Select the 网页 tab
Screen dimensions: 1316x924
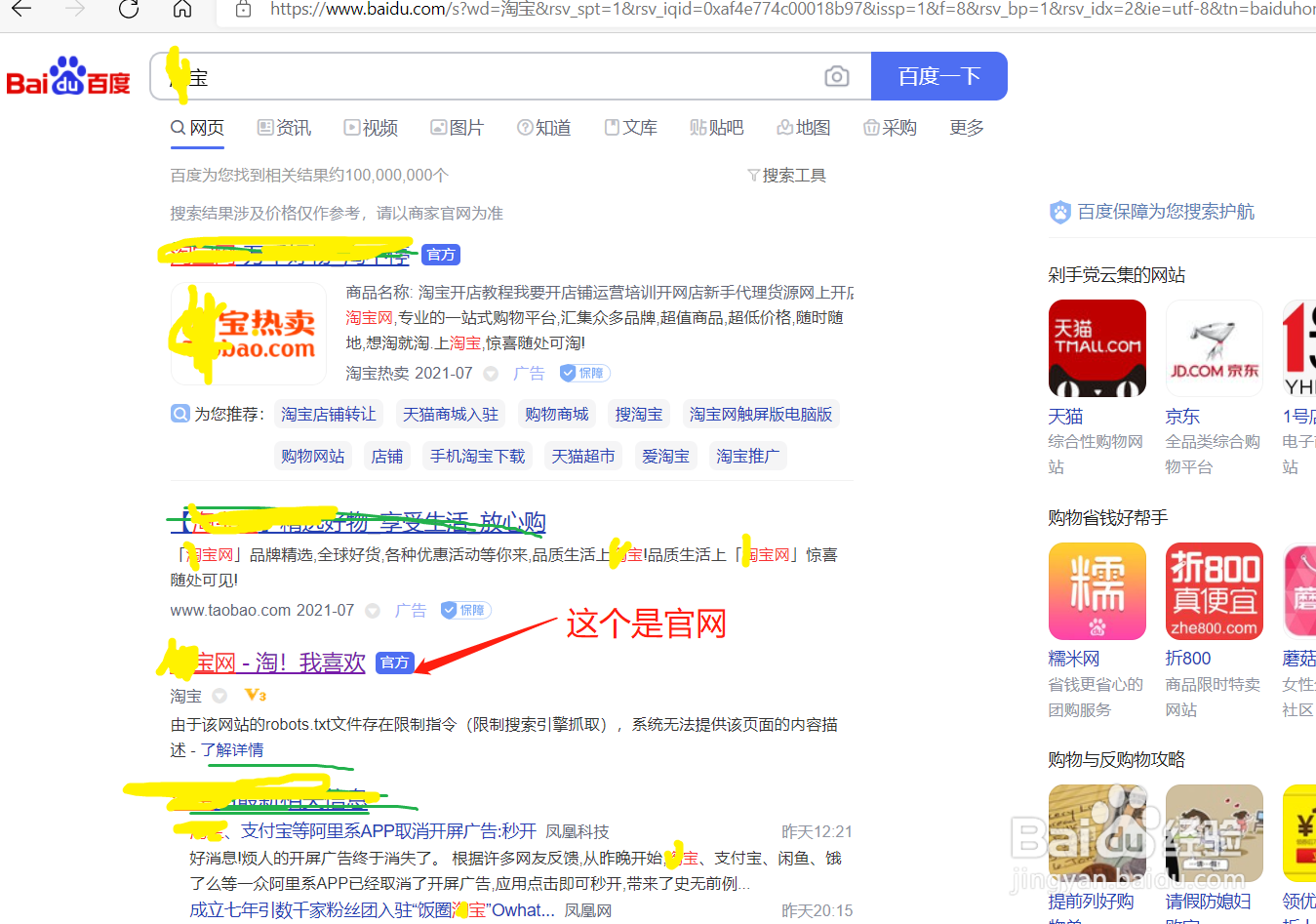197,128
